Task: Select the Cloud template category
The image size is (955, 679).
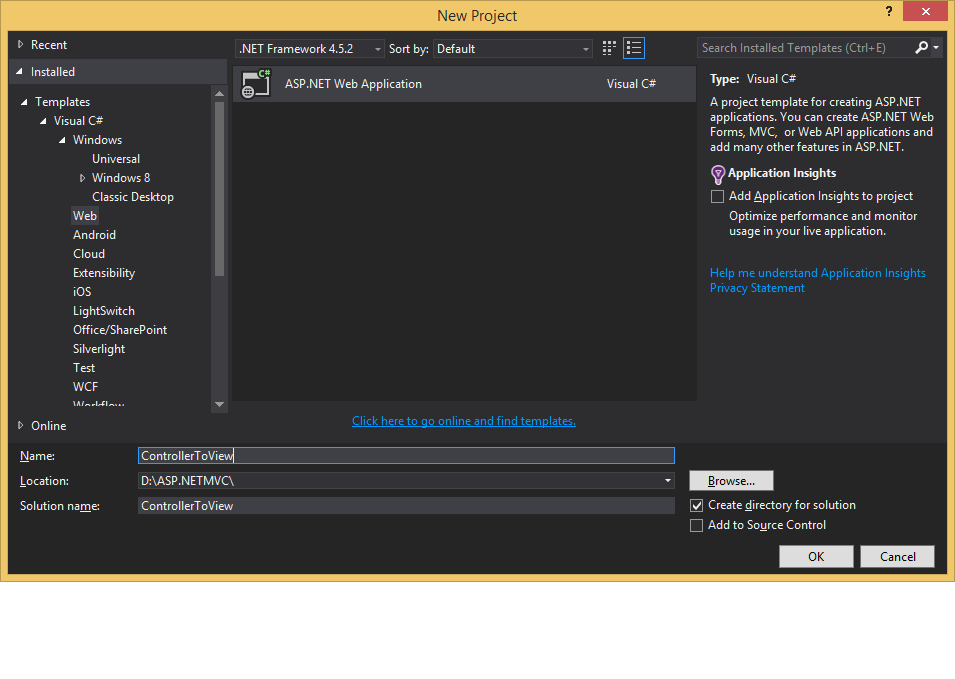Action: (89, 254)
